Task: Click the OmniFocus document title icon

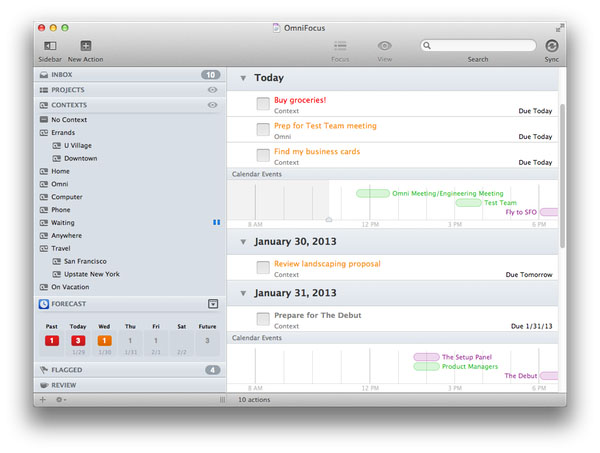Action: click(x=276, y=28)
